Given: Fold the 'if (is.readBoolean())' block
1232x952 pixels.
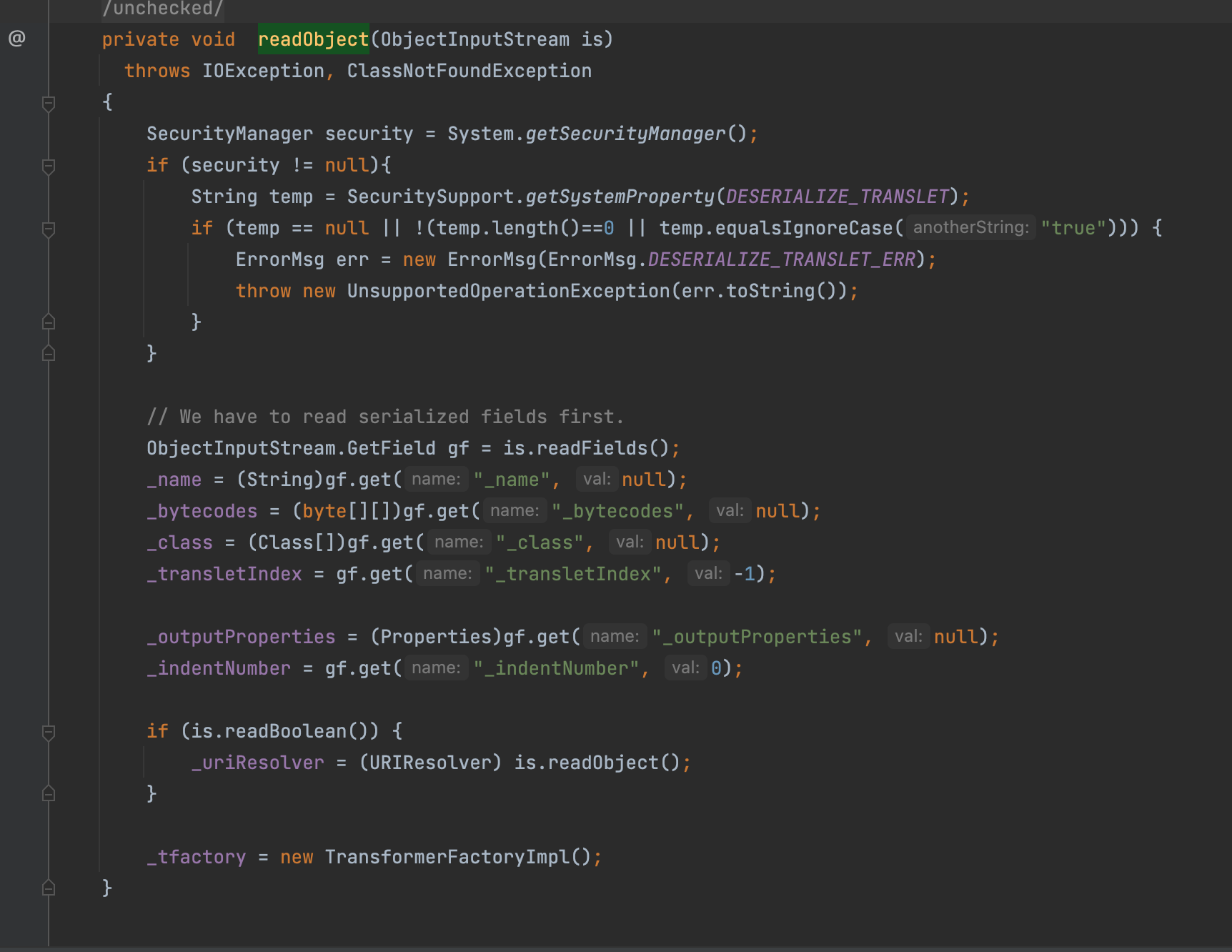Looking at the screenshot, I should (x=49, y=733).
